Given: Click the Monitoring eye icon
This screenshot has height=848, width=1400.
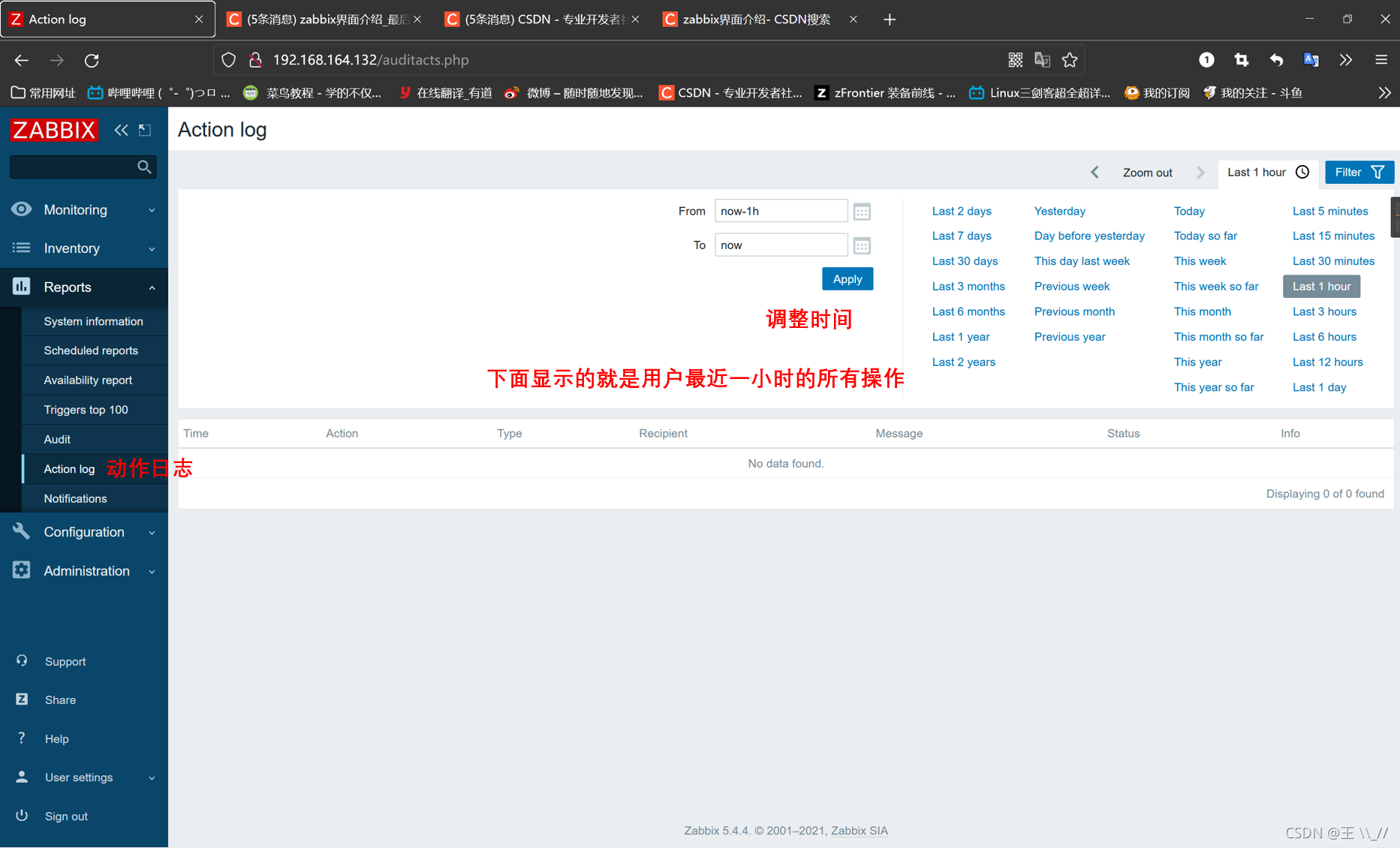Looking at the screenshot, I should click(21, 209).
